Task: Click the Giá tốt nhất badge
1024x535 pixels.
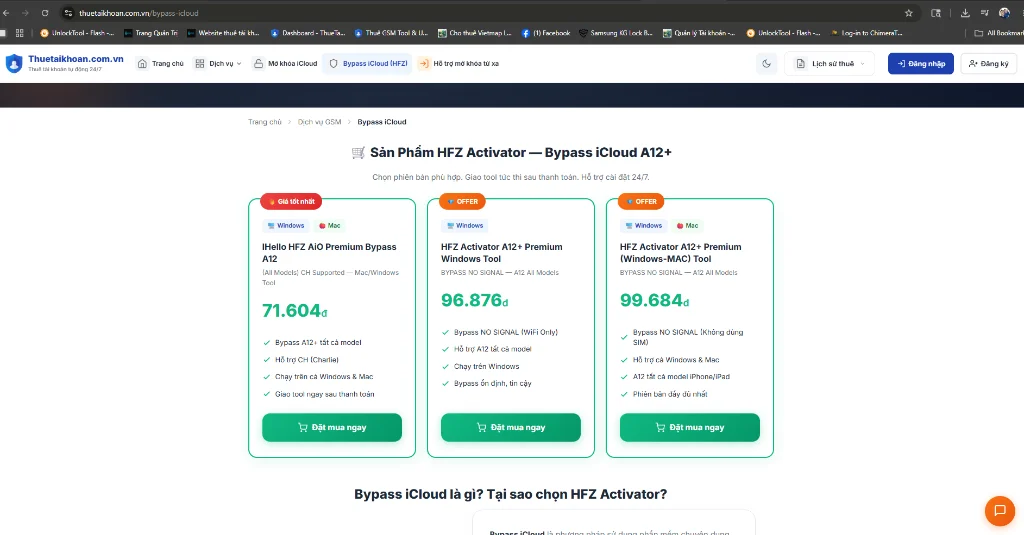Action: pyautogui.click(x=292, y=202)
